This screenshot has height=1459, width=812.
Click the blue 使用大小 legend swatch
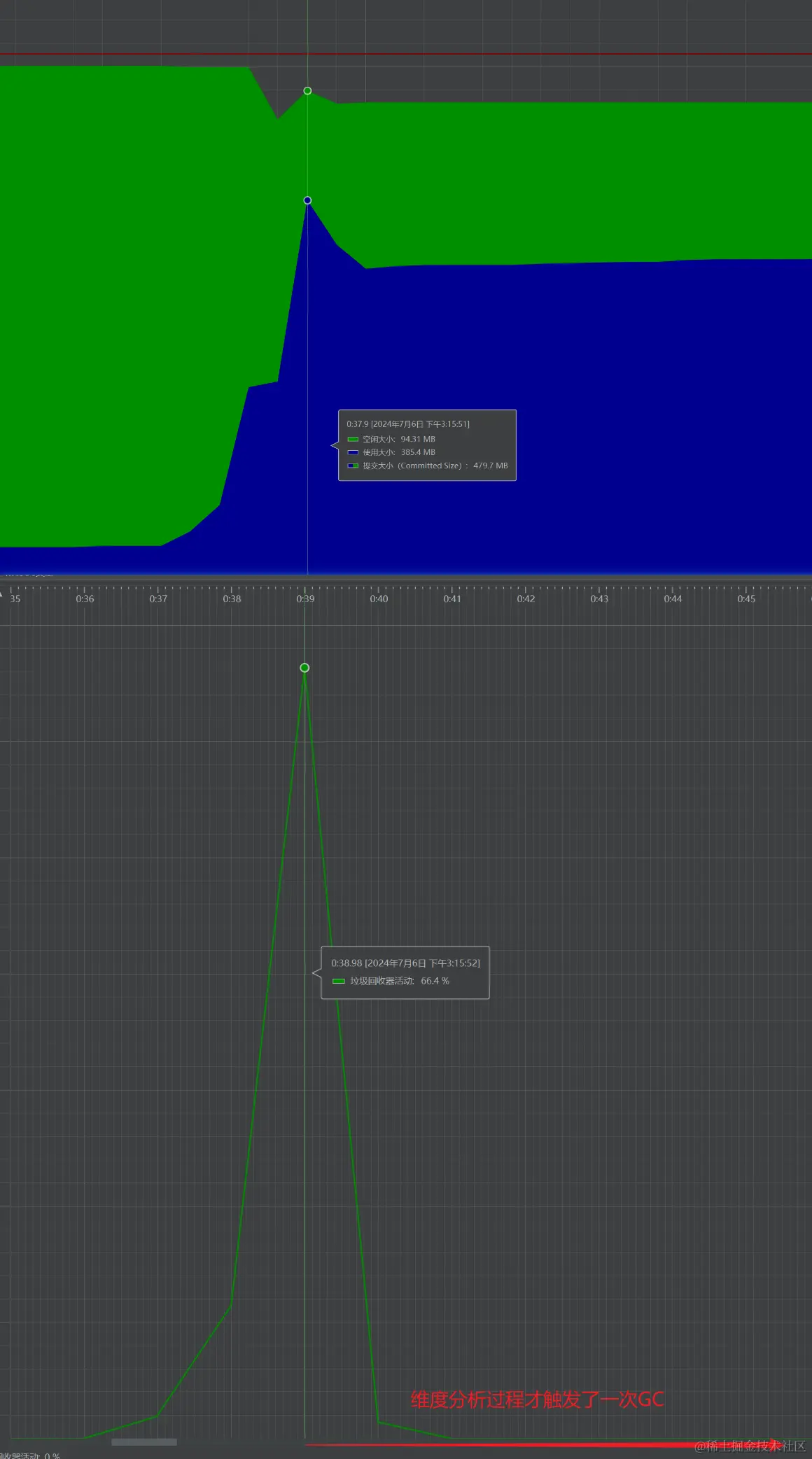(x=353, y=452)
